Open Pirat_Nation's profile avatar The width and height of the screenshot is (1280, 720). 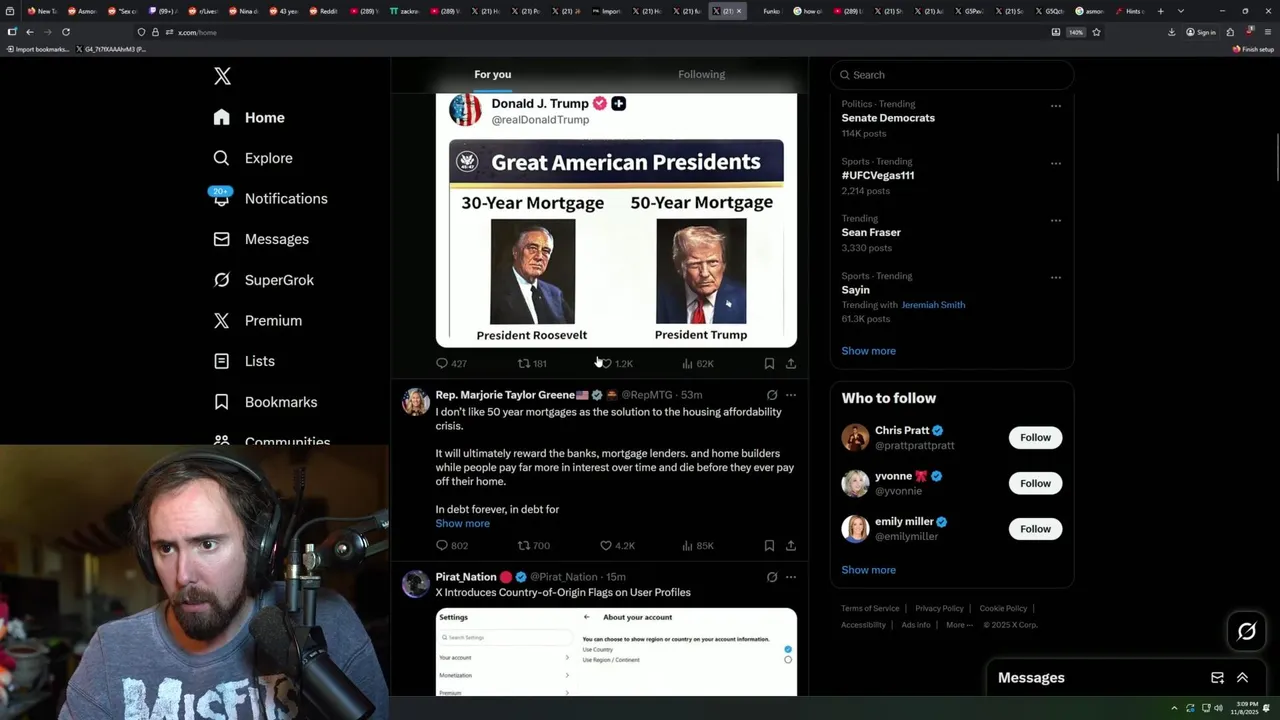coord(415,584)
